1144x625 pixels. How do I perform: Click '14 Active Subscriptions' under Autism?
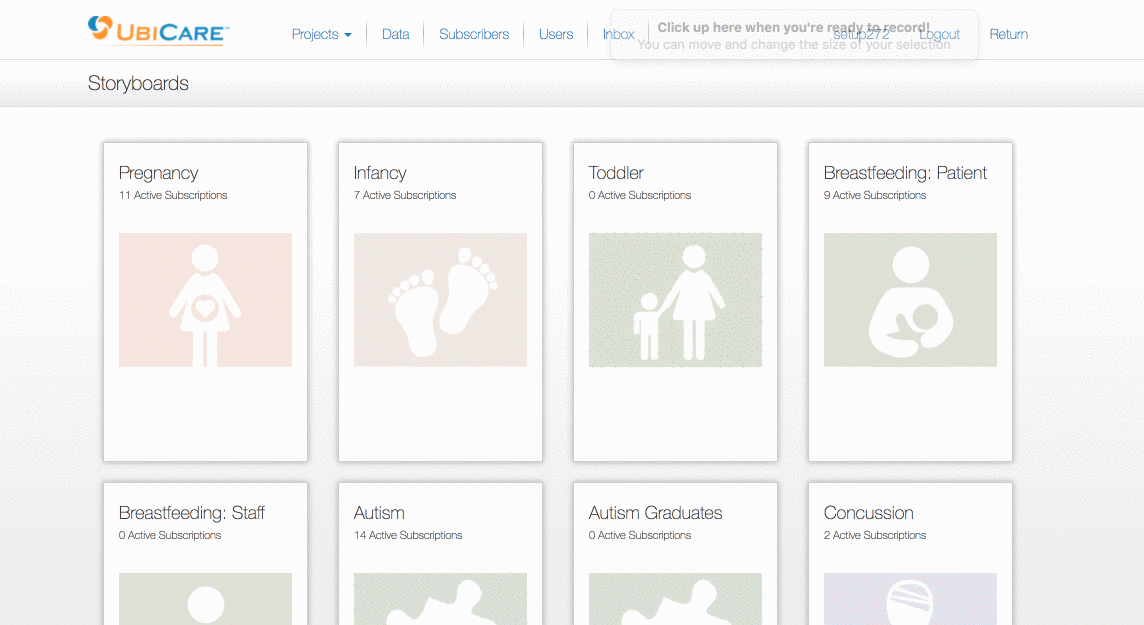[x=408, y=535]
